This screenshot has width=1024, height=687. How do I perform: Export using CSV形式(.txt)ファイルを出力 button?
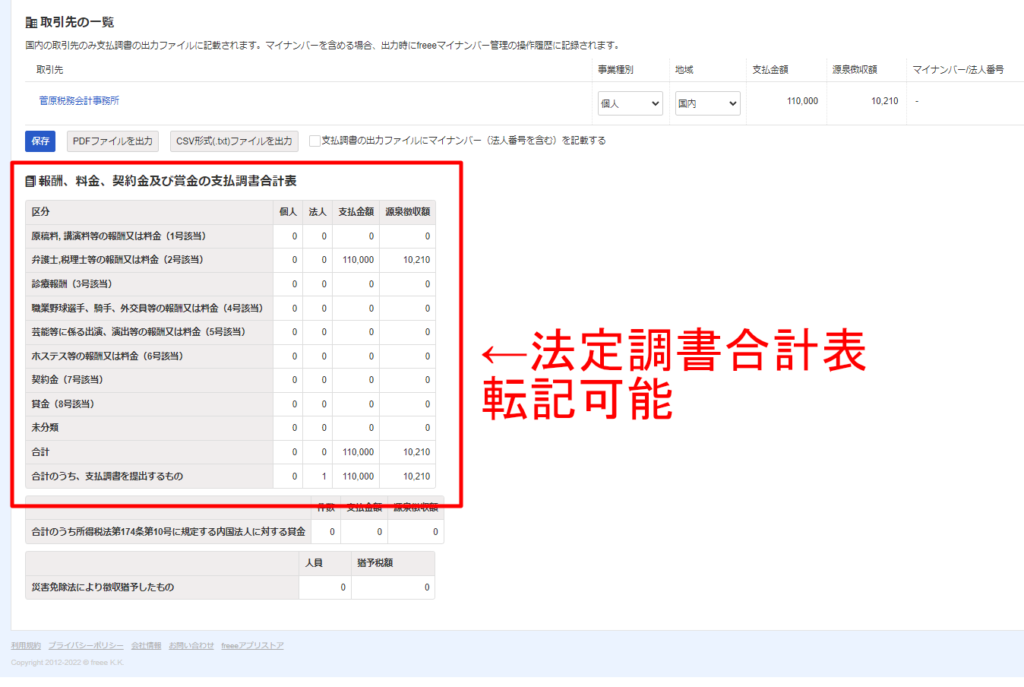(234, 141)
